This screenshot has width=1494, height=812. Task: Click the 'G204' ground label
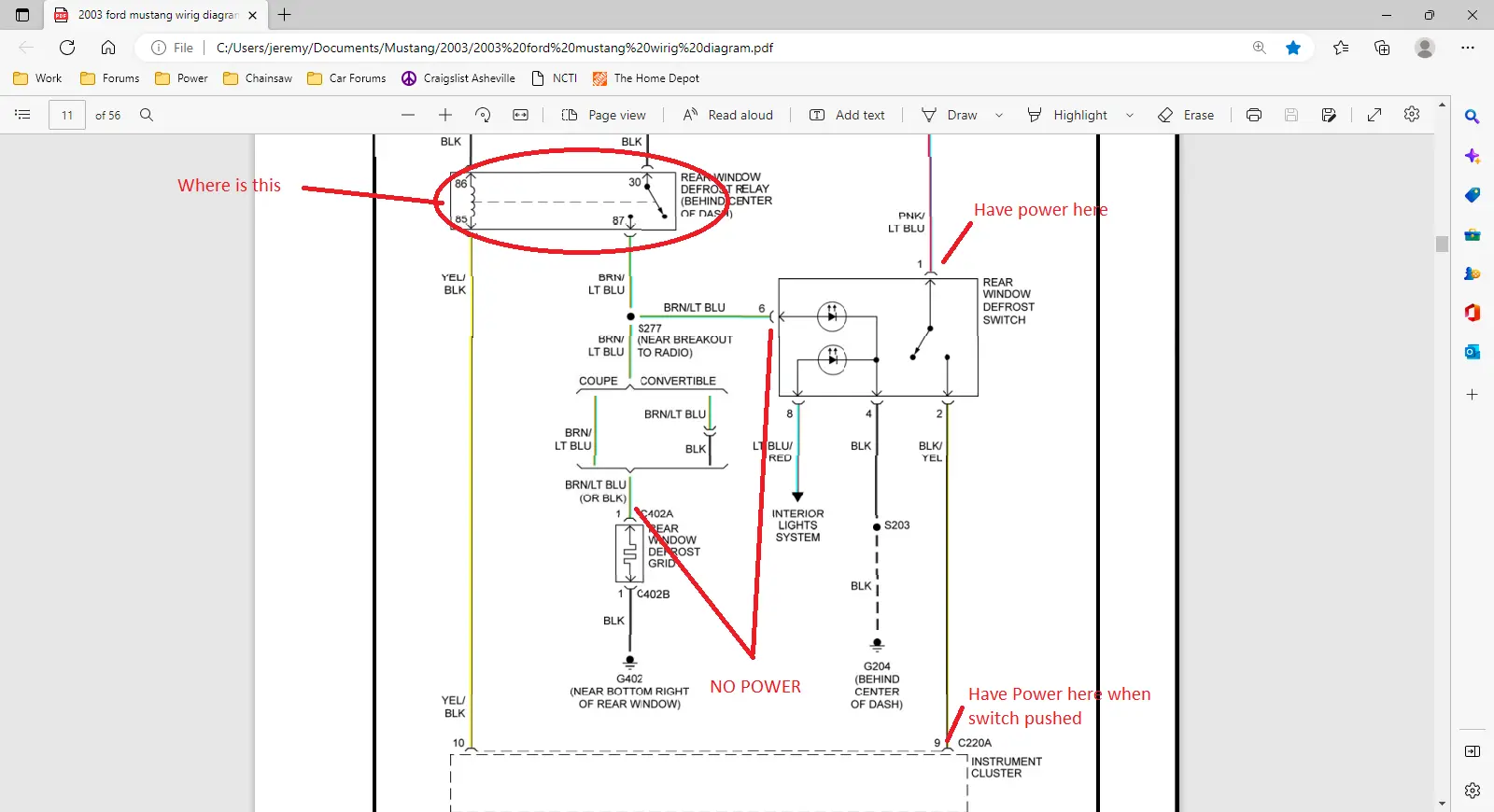point(877,666)
